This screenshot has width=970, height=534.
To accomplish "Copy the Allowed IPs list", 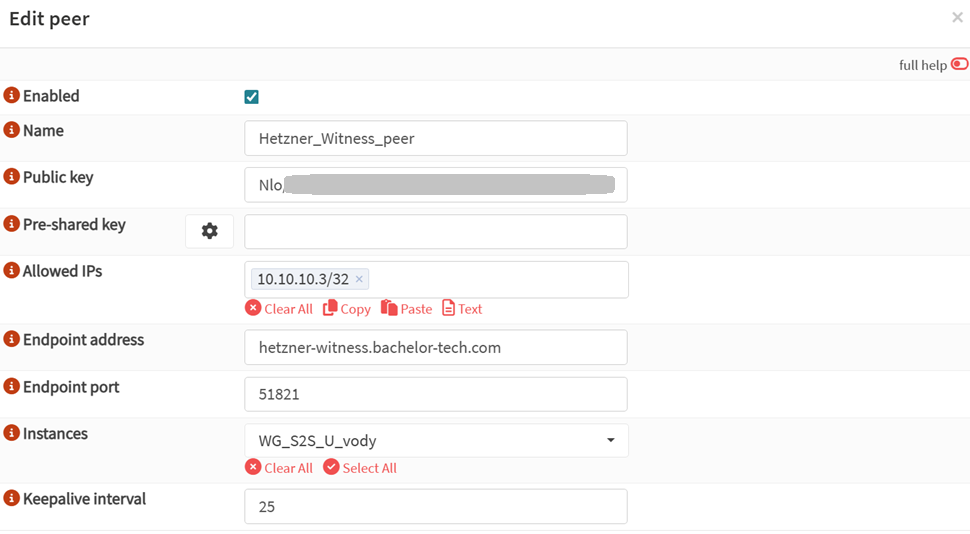I will (346, 309).
